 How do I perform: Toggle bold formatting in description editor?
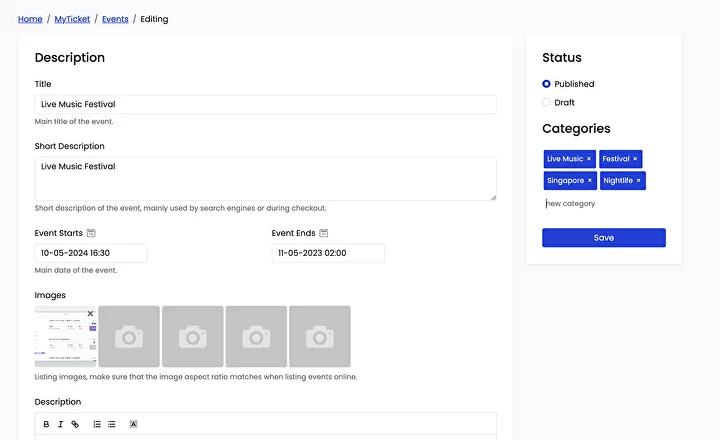pos(46,424)
